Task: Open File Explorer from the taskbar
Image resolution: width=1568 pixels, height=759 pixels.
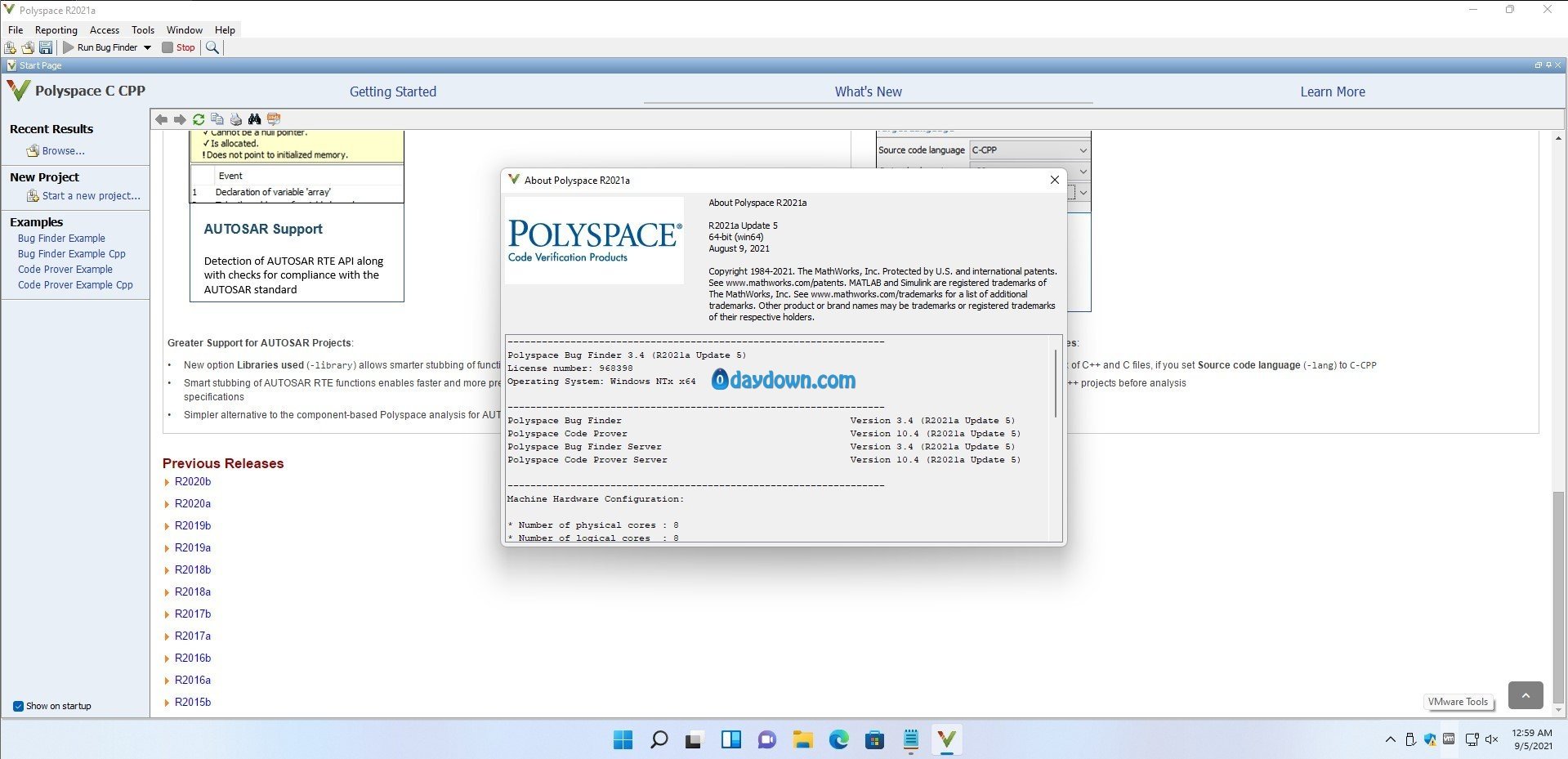Action: pos(803,739)
